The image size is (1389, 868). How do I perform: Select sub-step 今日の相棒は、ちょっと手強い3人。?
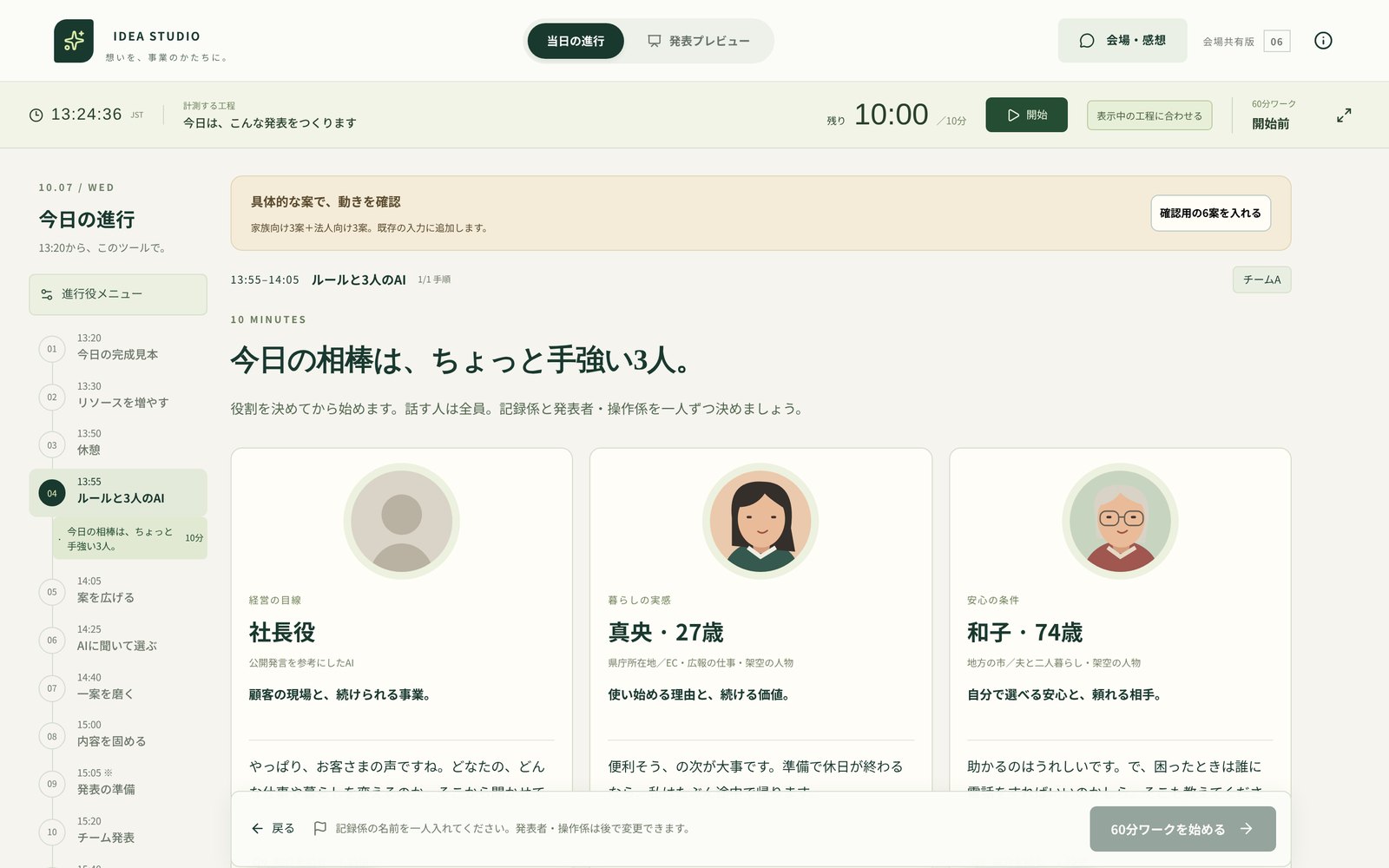tap(130, 539)
